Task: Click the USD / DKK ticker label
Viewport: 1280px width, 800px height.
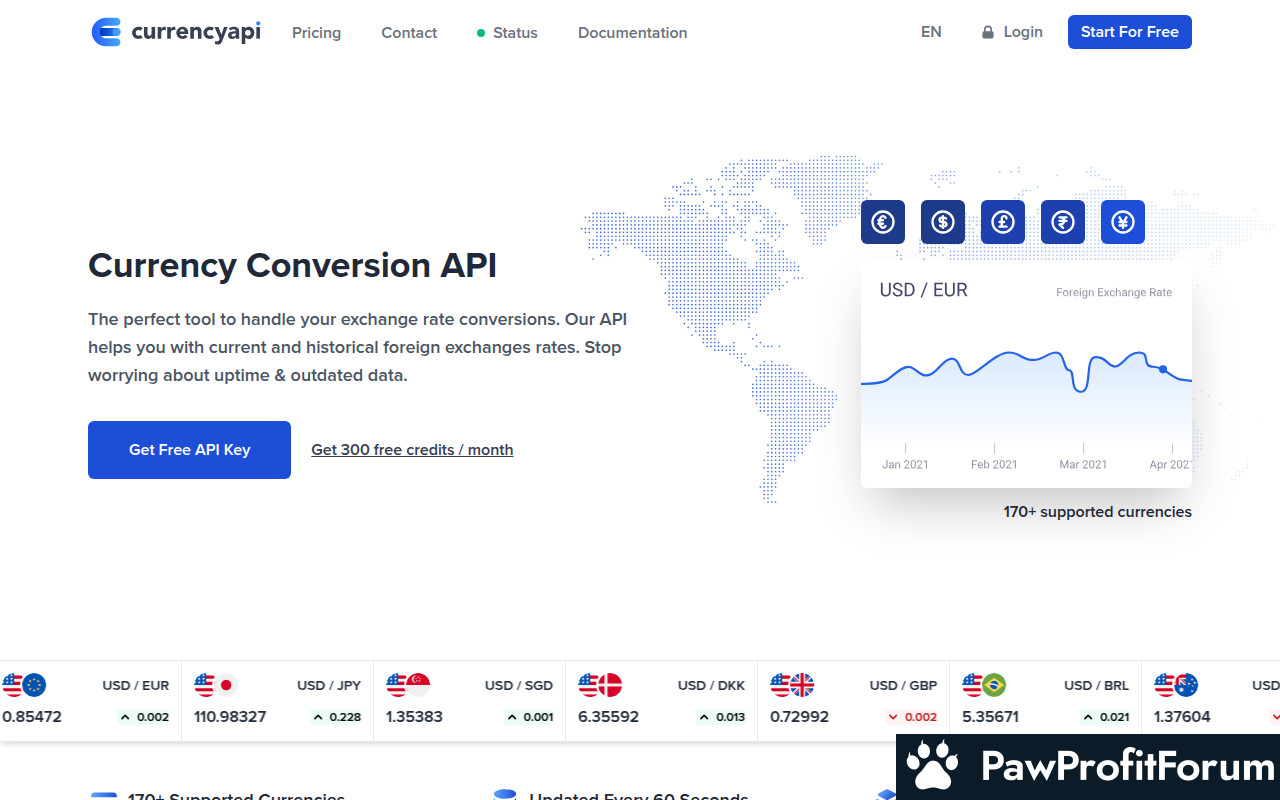Action: coord(711,685)
